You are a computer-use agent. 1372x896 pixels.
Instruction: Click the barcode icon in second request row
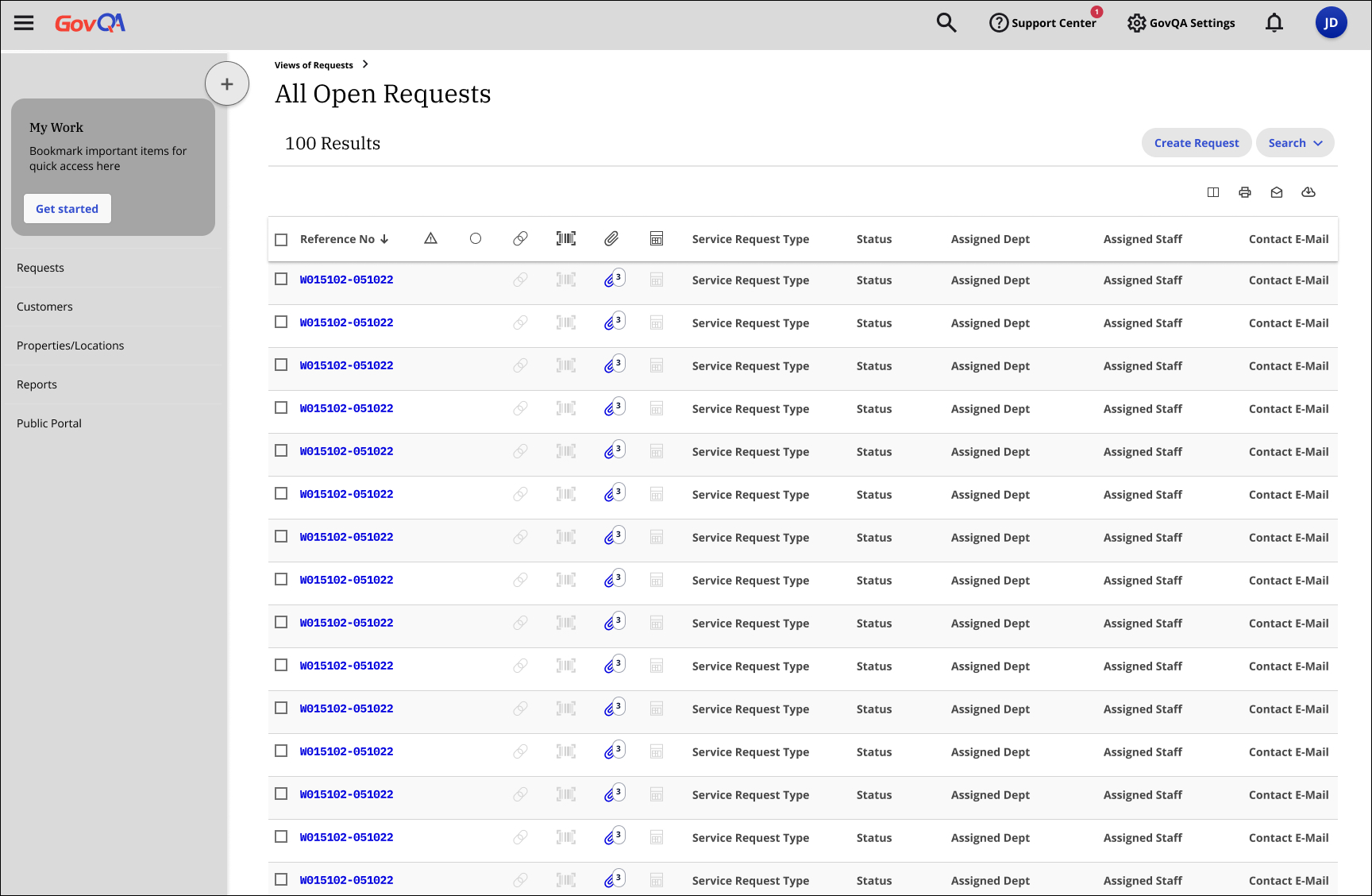tap(566, 322)
